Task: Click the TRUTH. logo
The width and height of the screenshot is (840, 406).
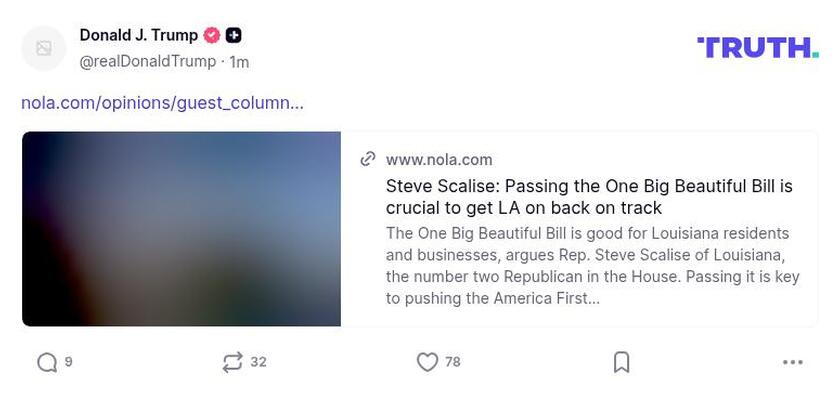Action: tap(757, 47)
